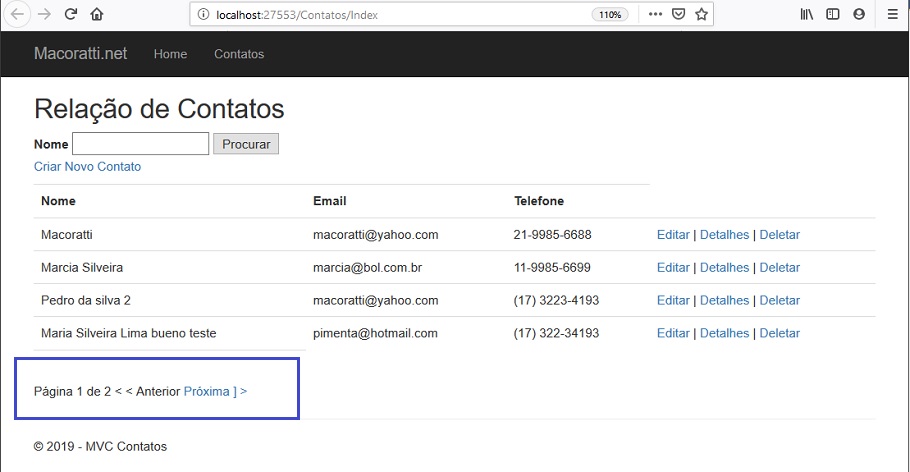The height and width of the screenshot is (472, 910).
Task: Delete Maria Silveira Lima bueno teste contact
Action: (x=779, y=333)
